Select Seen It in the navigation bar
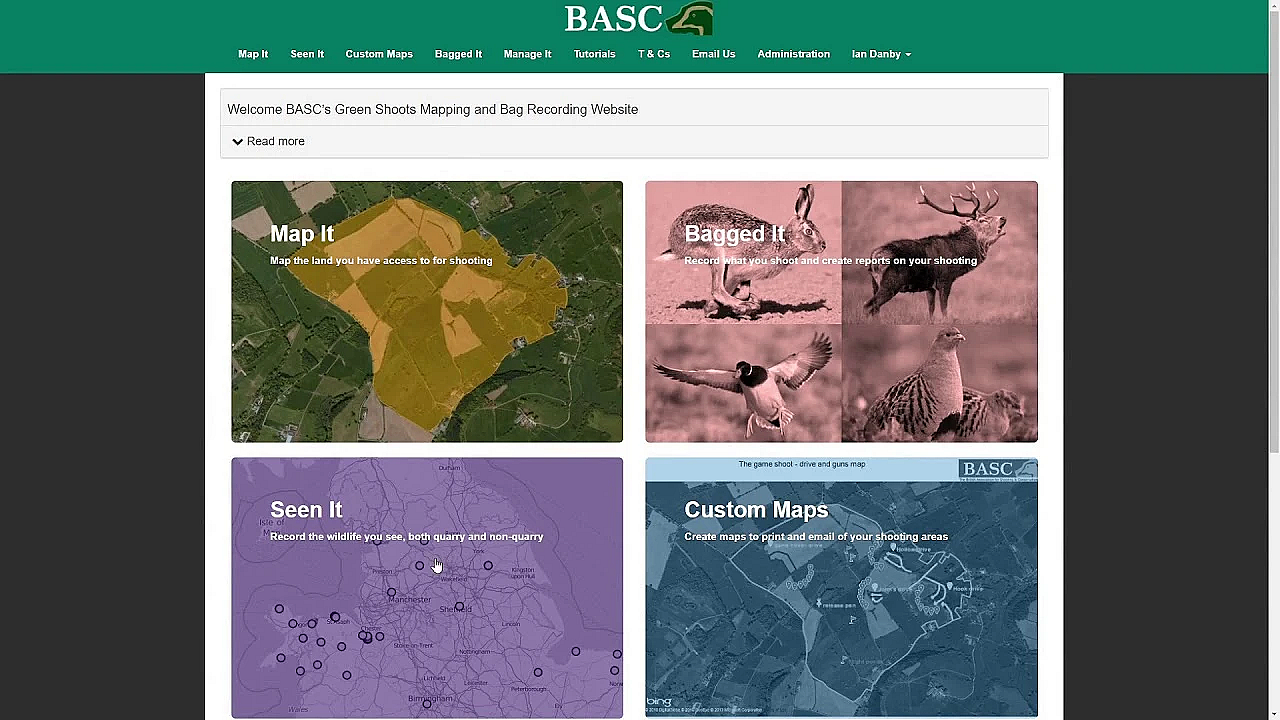Screen dimensions: 1280x720 (x=307, y=54)
